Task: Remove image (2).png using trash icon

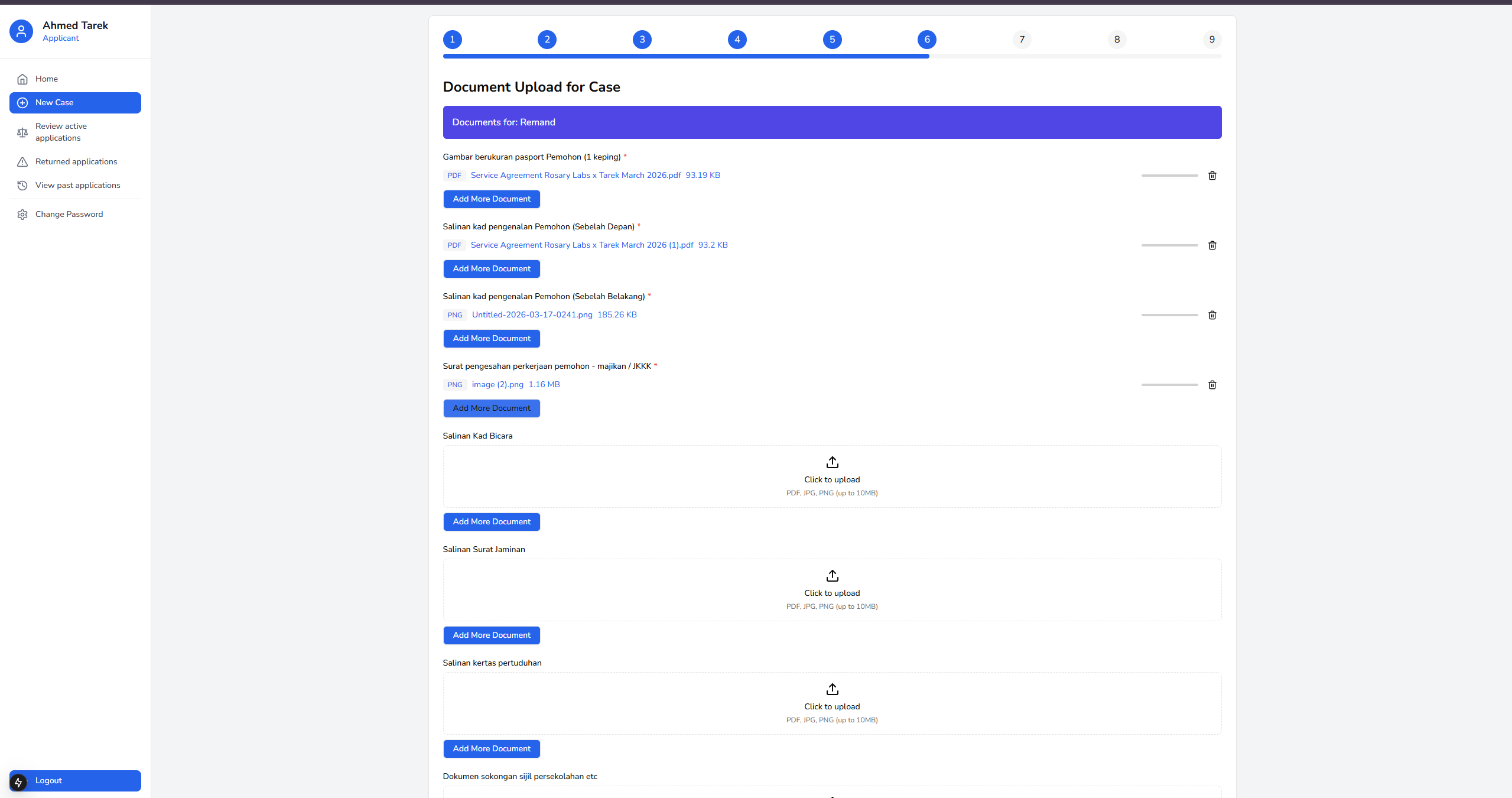Action: click(x=1212, y=385)
